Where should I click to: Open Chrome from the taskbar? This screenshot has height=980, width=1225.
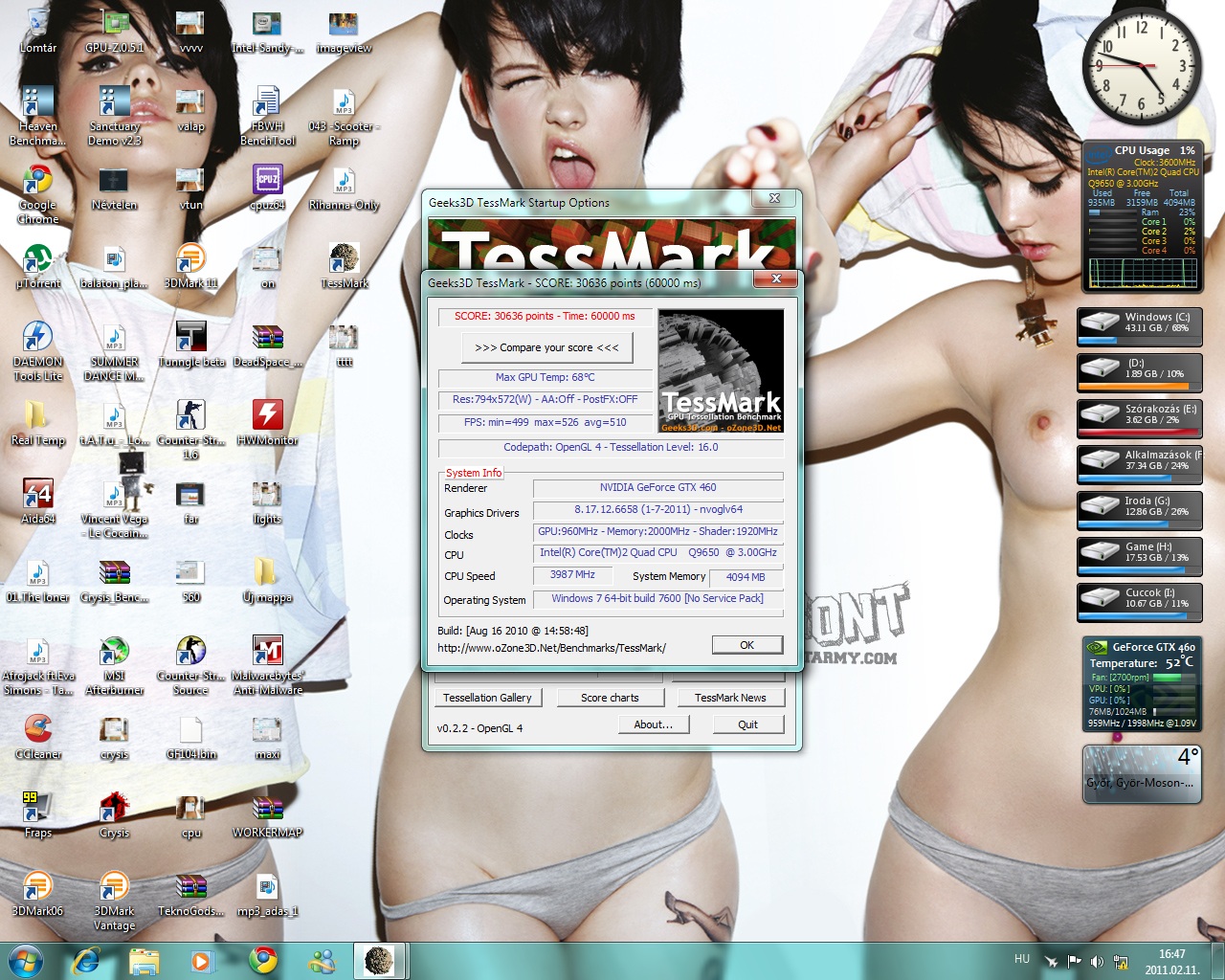point(263,961)
